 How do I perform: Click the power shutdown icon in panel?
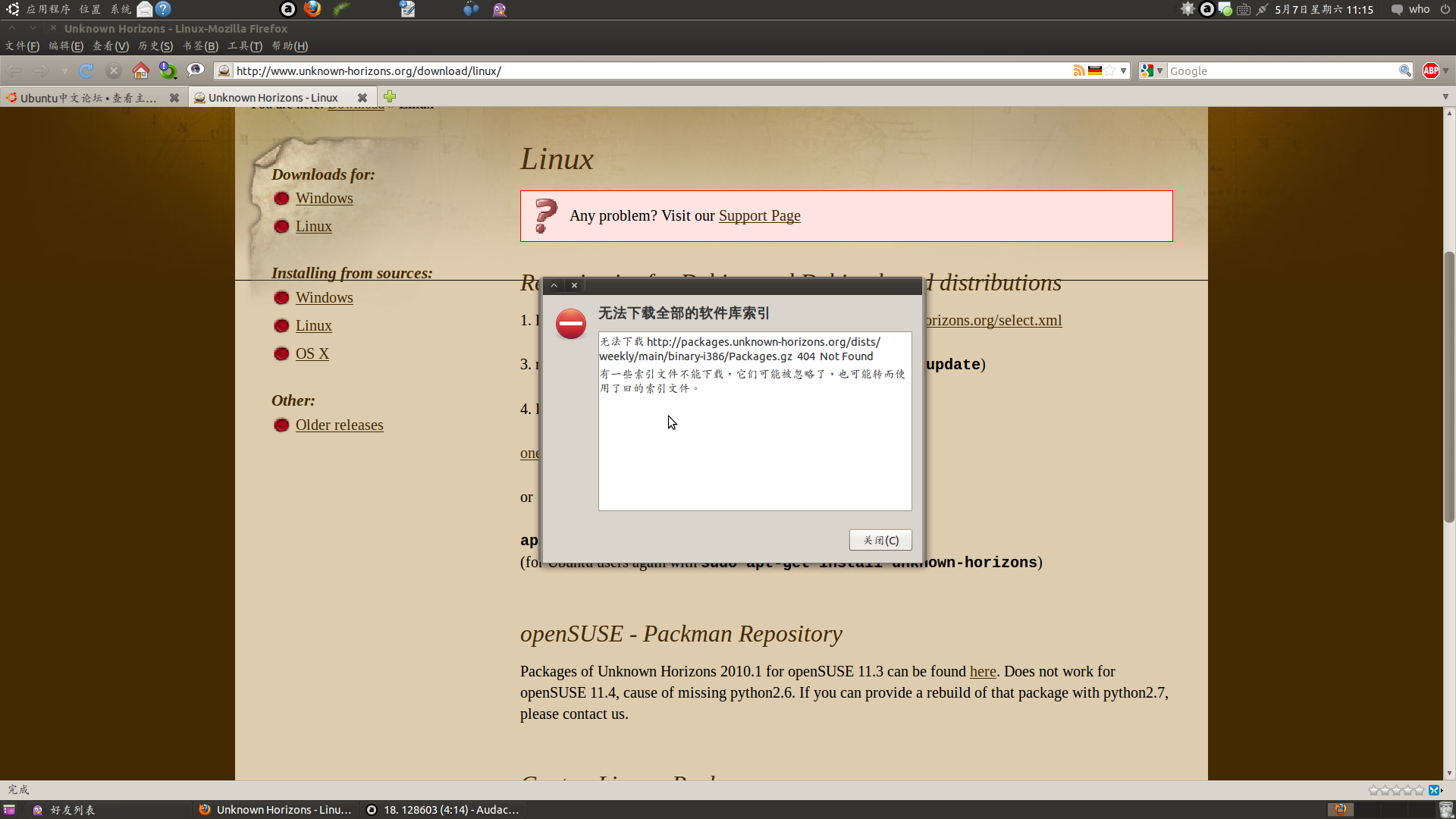pos(1445,9)
